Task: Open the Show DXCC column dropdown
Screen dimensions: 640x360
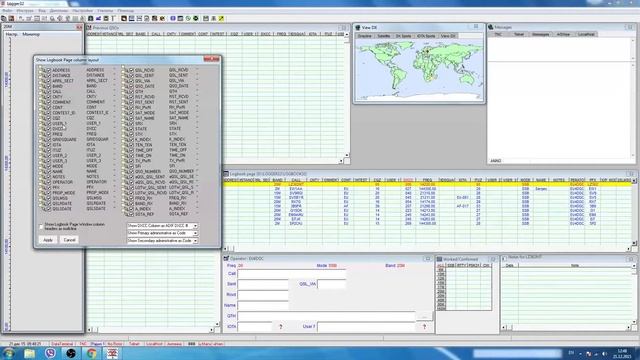Action: point(195,226)
